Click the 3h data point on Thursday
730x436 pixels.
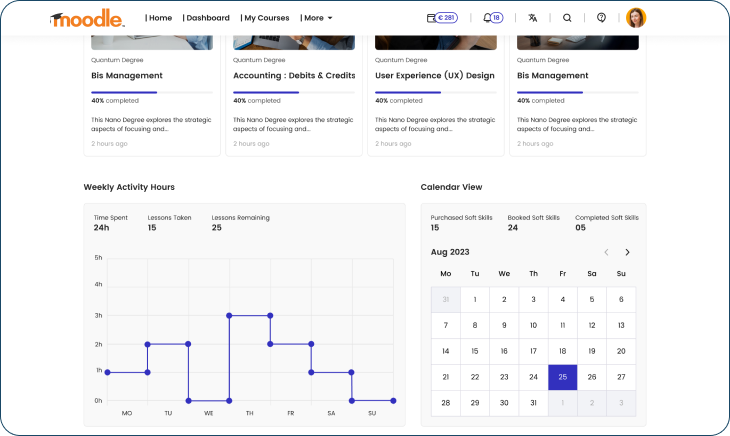click(x=229, y=315)
